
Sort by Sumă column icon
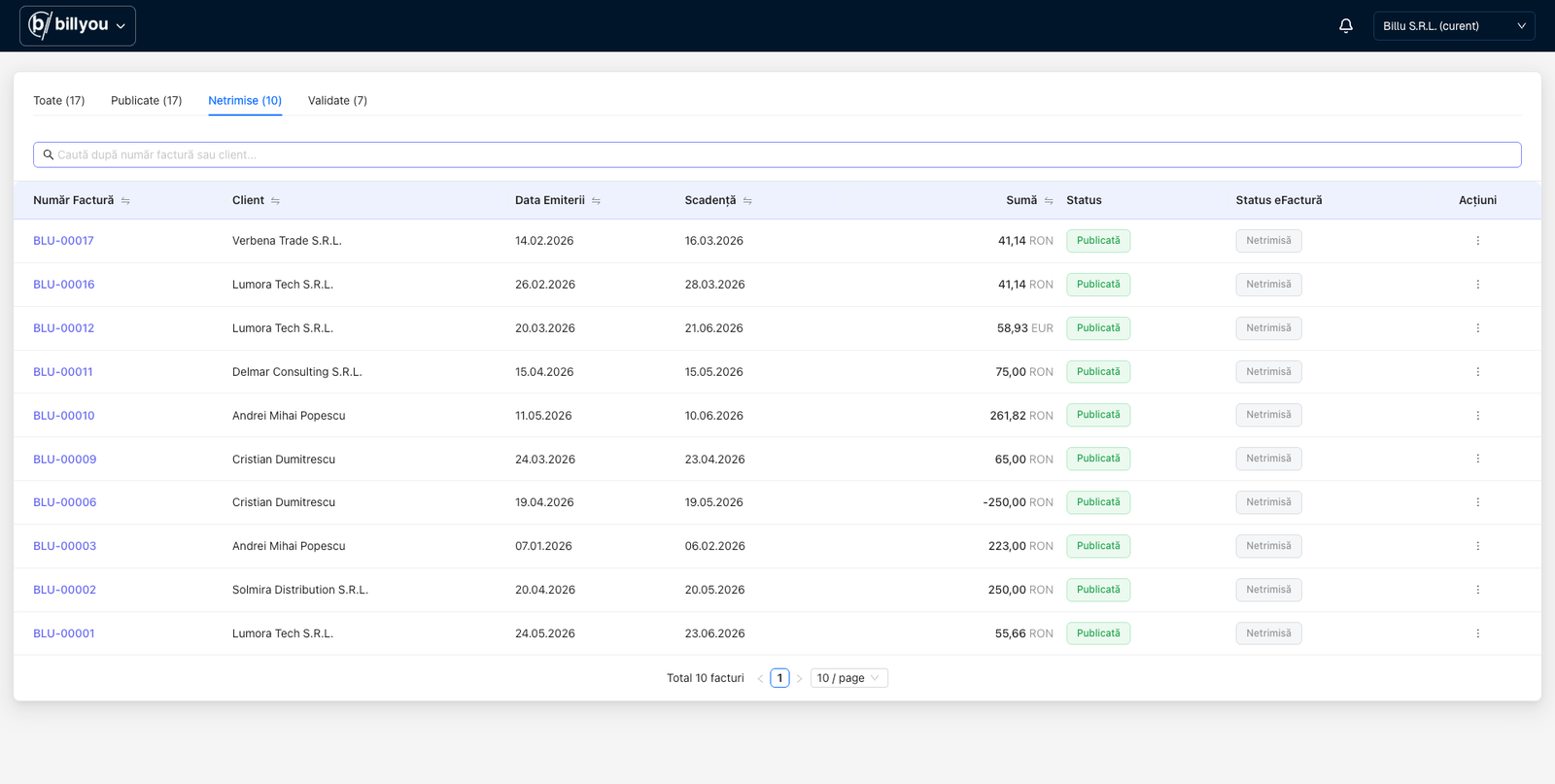click(1049, 201)
